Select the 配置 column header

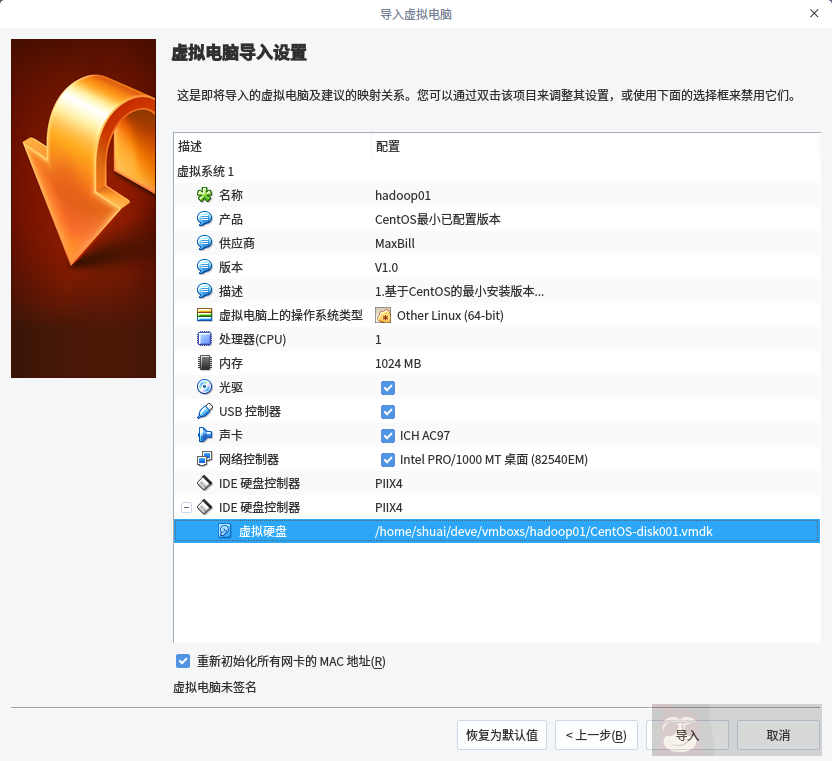click(x=388, y=146)
